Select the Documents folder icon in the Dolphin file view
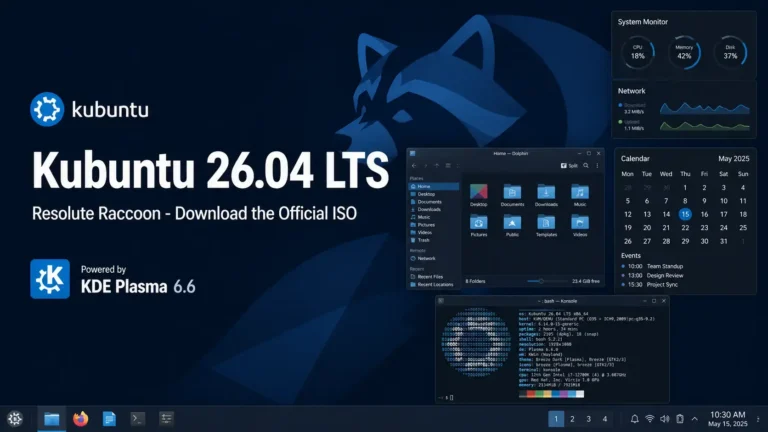 point(512,192)
